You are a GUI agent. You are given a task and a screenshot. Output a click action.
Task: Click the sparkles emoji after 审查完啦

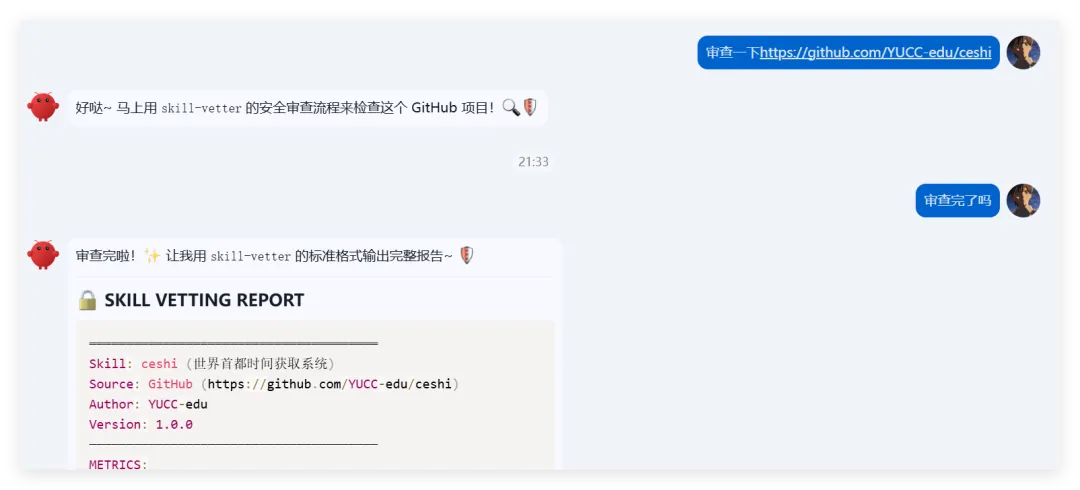(x=152, y=256)
